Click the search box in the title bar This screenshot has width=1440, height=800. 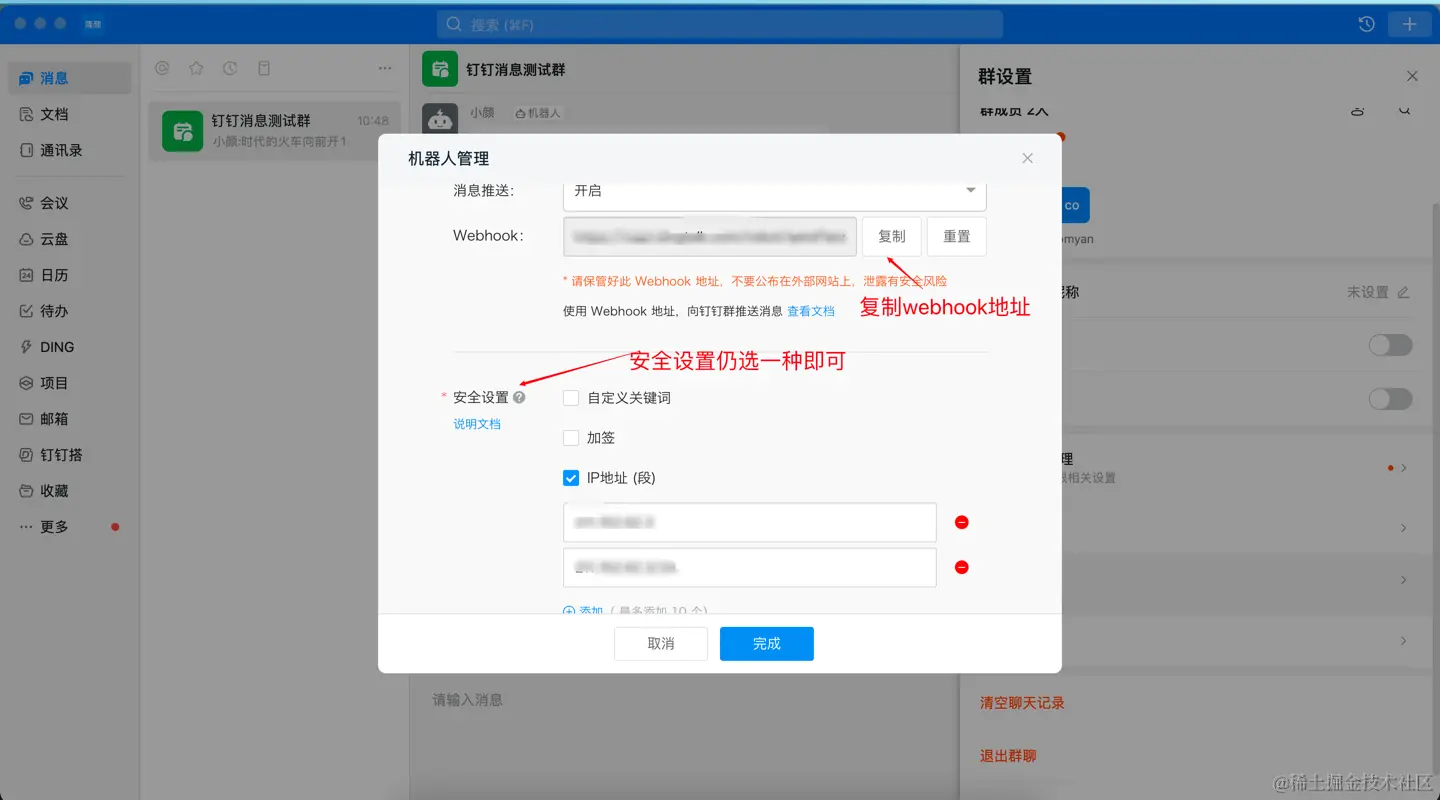[x=720, y=24]
